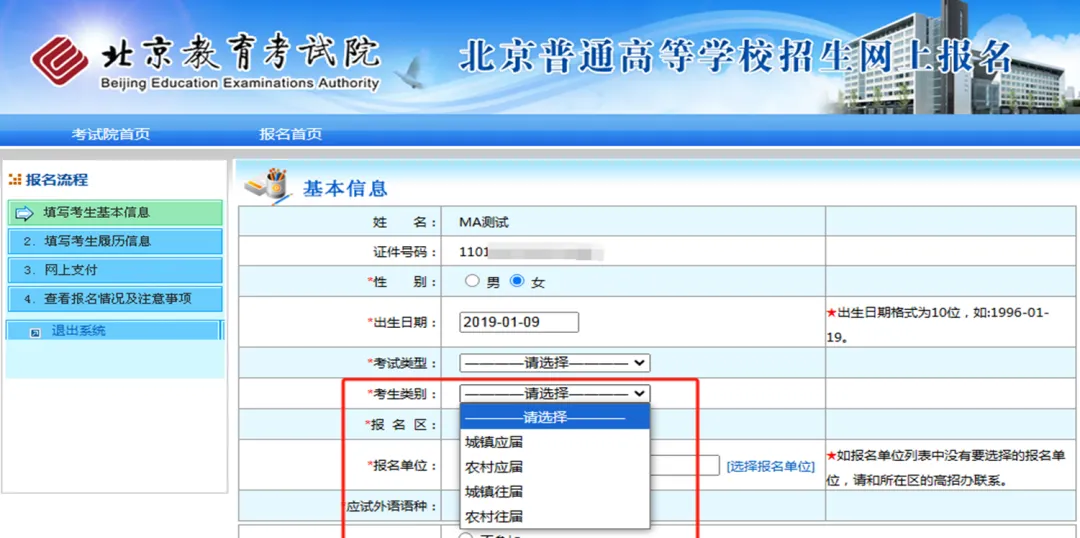
Task: Click the 考试类型 label
Action: 403,363
